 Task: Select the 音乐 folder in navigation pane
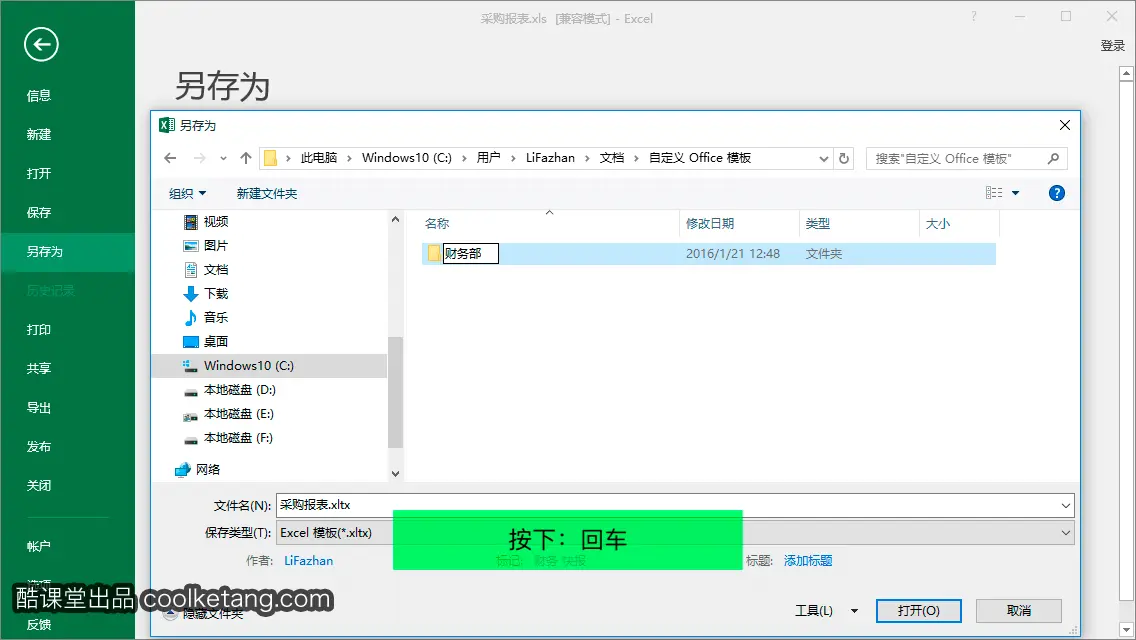pyautogui.click(x=206, y=317)
